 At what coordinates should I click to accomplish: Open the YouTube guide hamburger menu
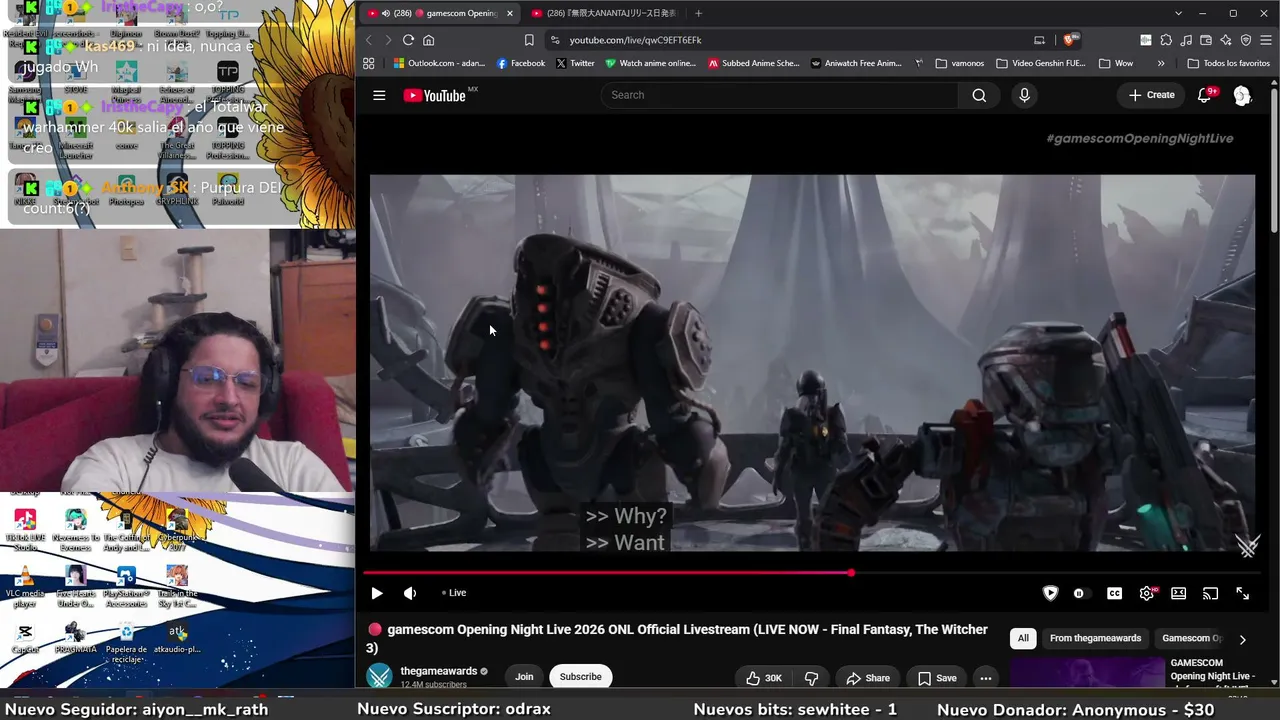(379, 95)
